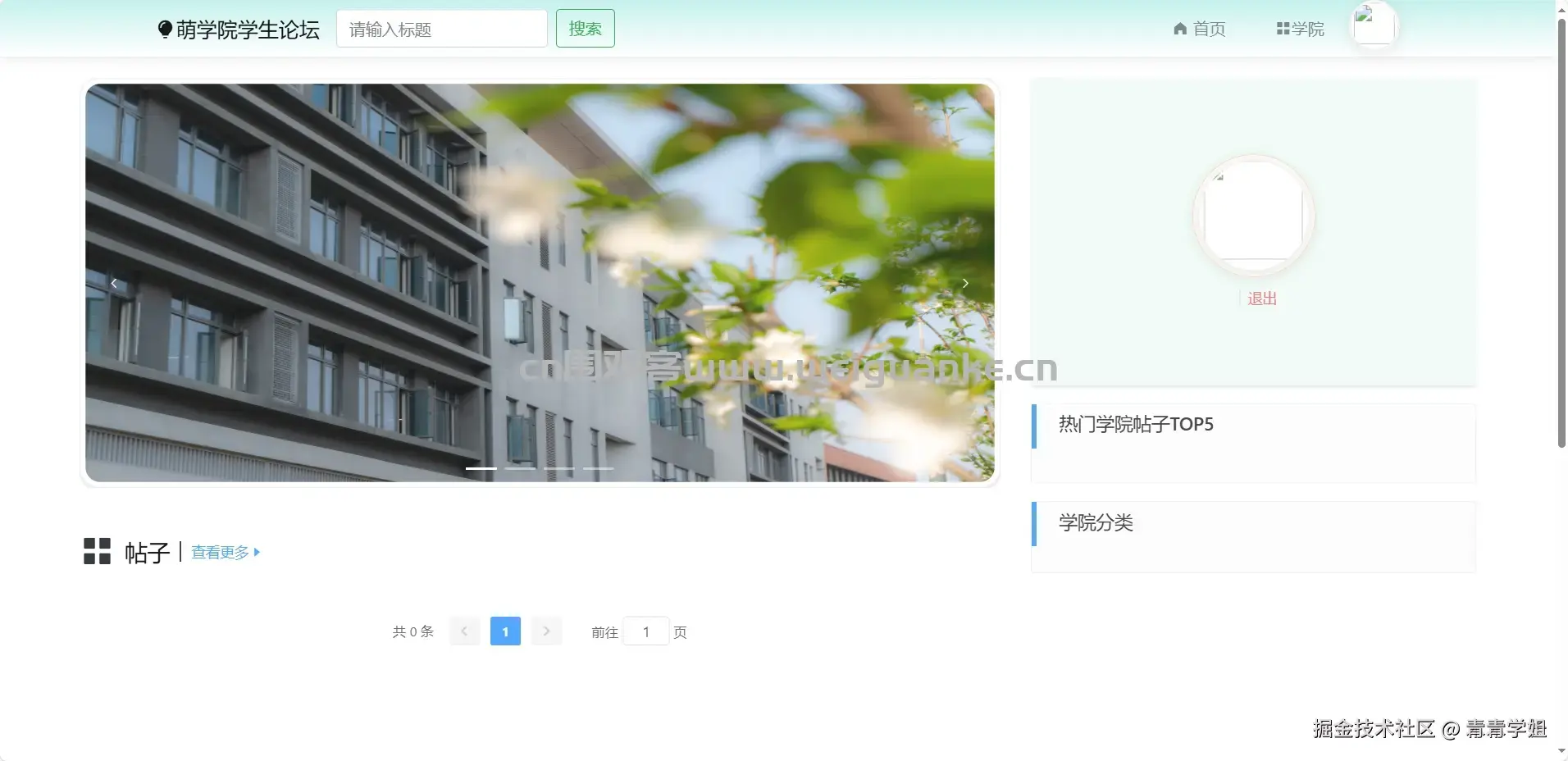Click the arrow after 查看更多
Viewport: 1568px width, 761px height.
click(257, 552)
